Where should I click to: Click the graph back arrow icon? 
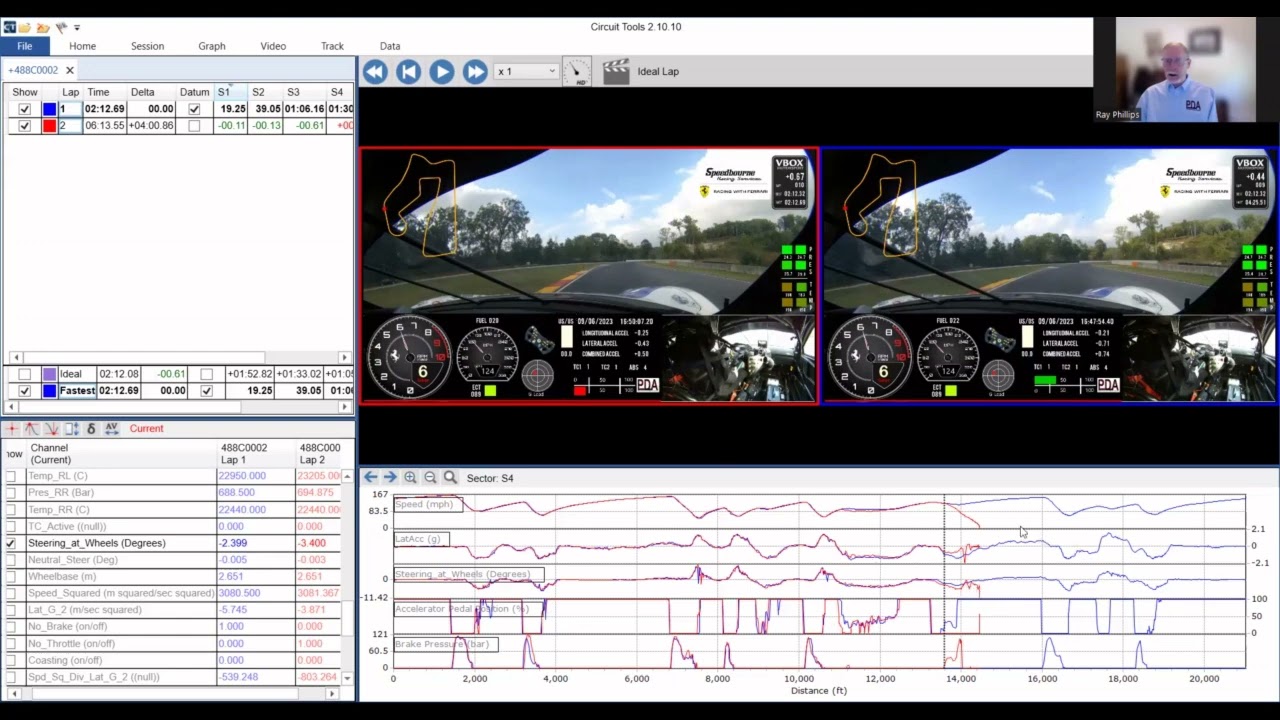pos(370,478)
